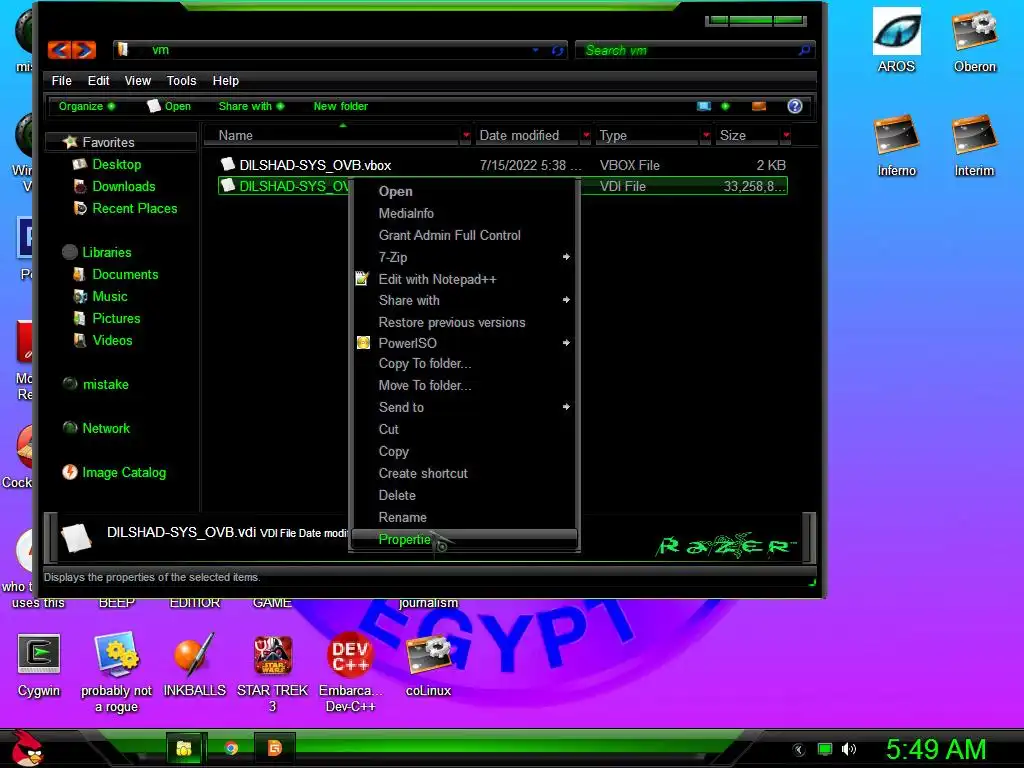Click the blue help question mark

(795, 106)
